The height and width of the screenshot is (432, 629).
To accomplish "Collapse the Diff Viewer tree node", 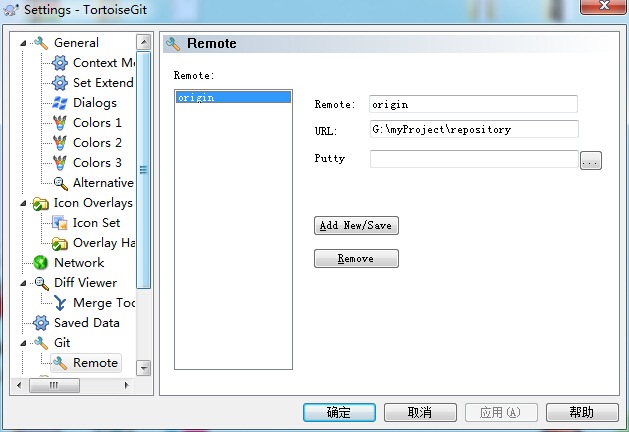I will [x=23, y=283].
